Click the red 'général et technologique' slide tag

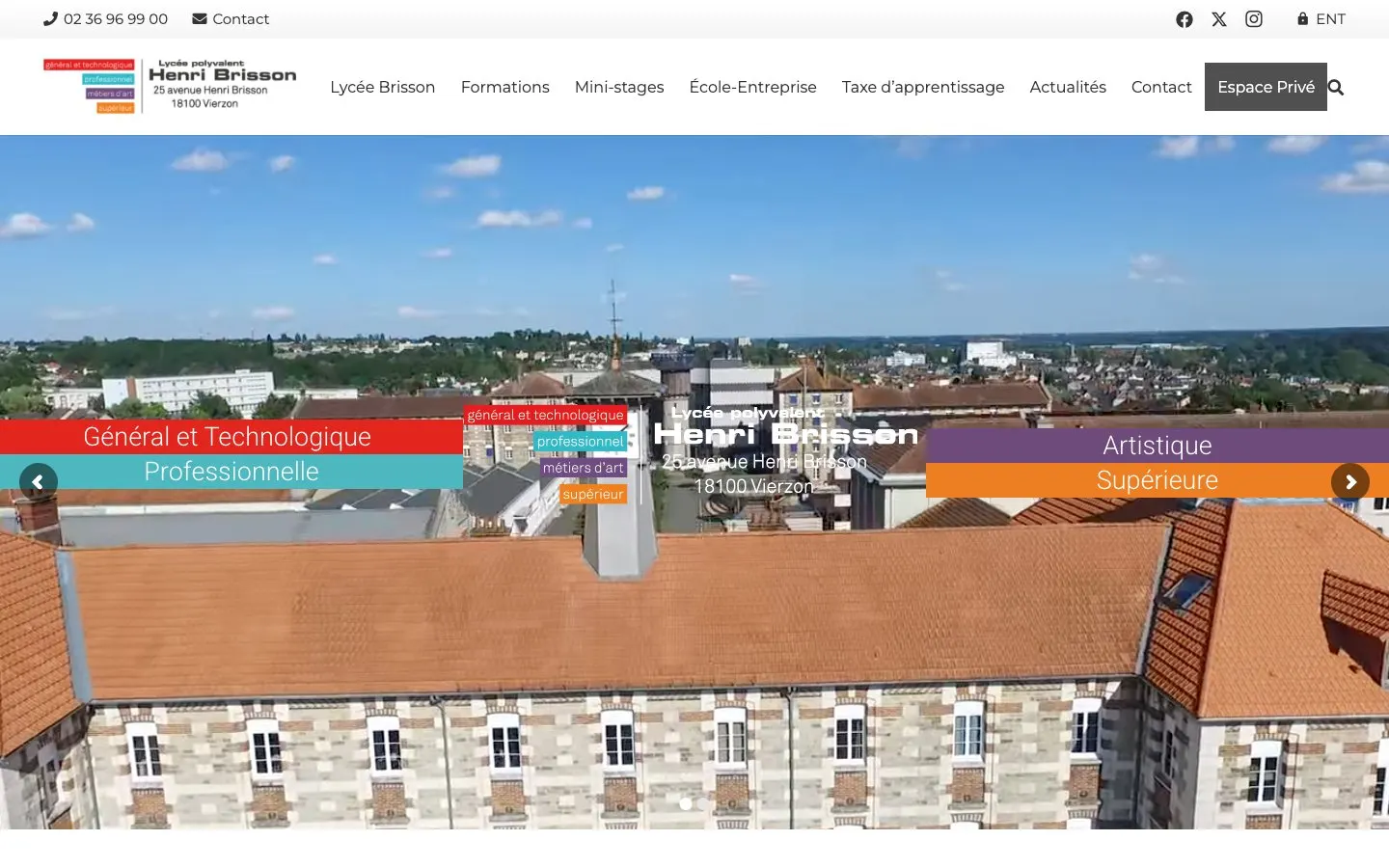tap(545, 415)
